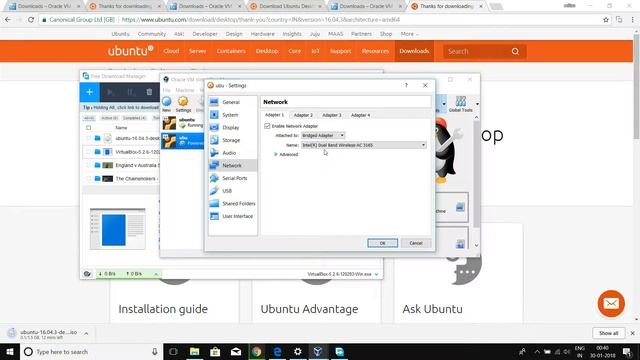Switch to Adapter 4 tab

tap(360, 116)
